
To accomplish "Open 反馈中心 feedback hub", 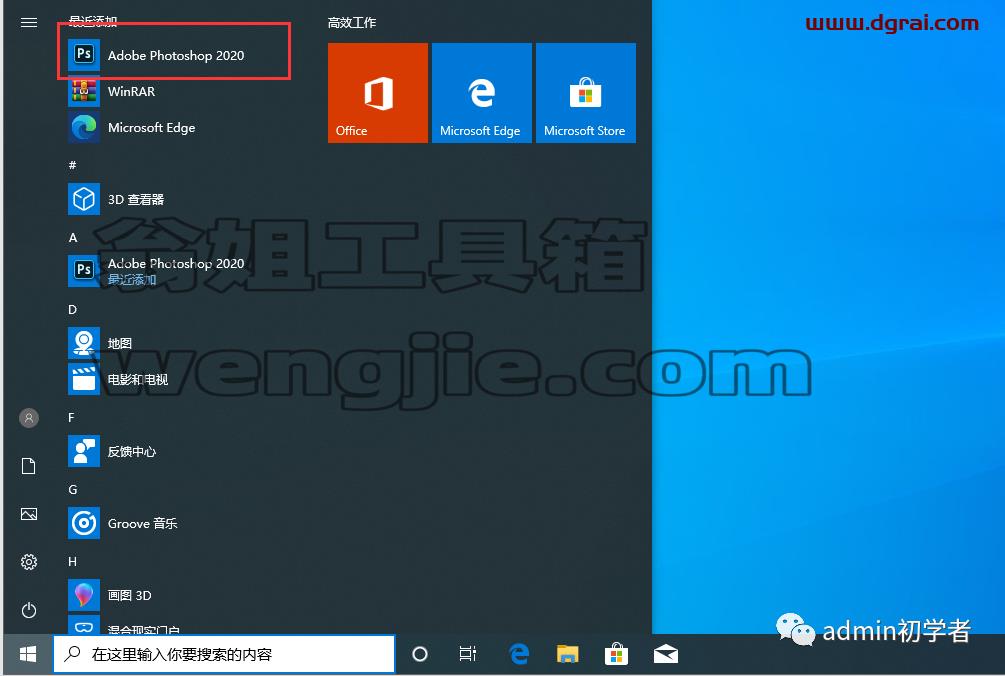I will (x=174, y=451).
